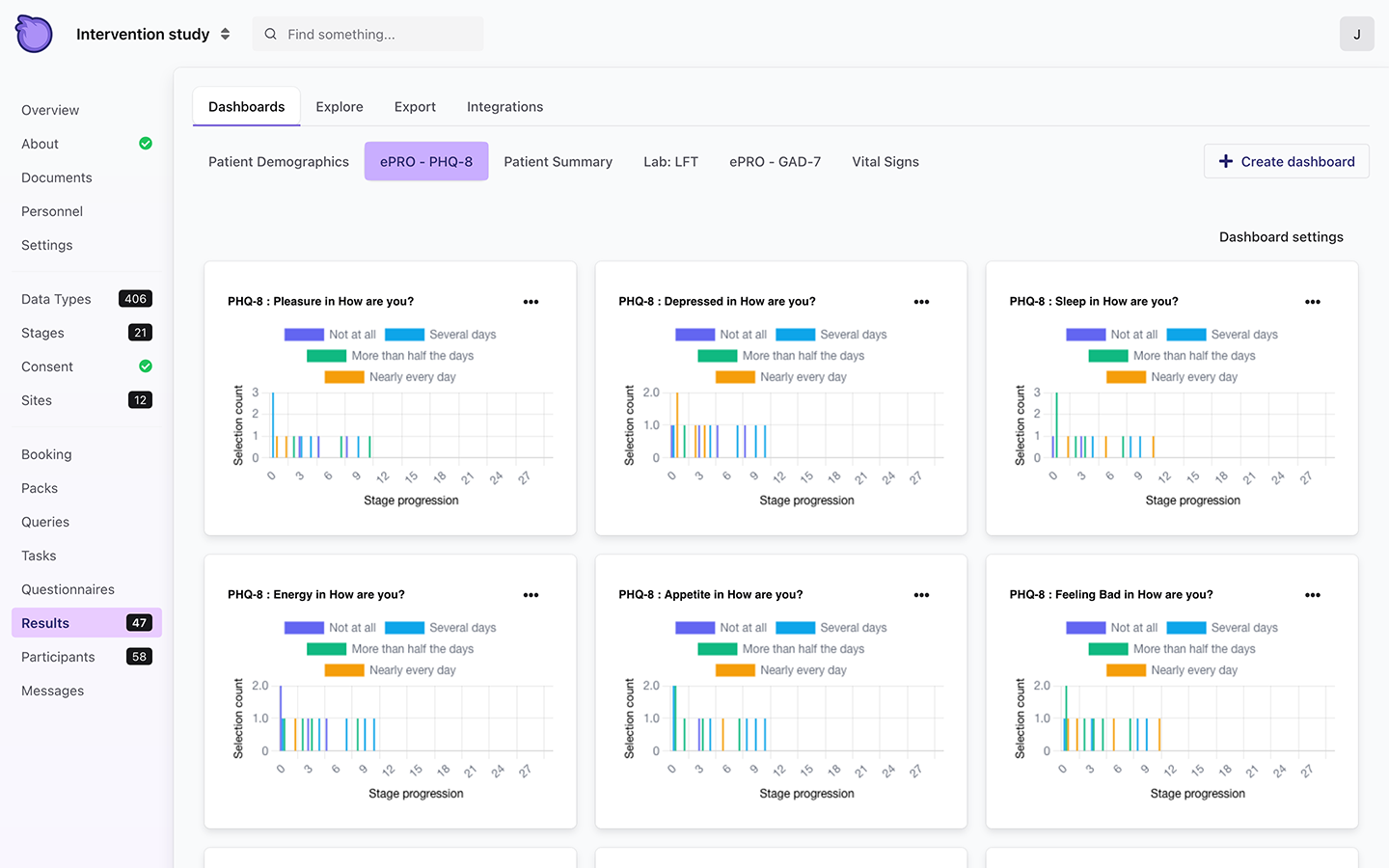Go to Consent in the sidebar

(x=47, y=366)
